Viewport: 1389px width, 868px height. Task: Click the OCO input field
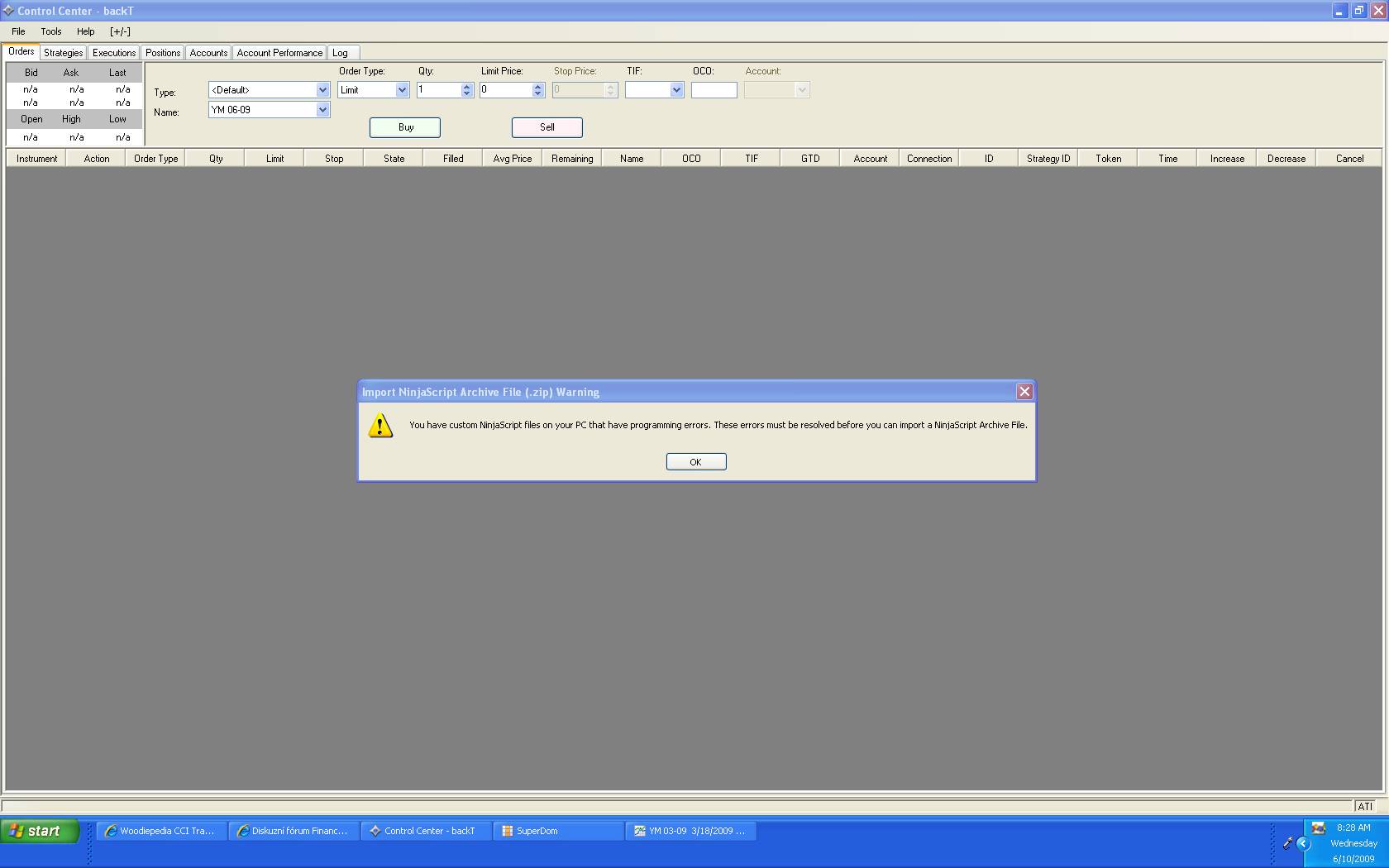point(714,90)
